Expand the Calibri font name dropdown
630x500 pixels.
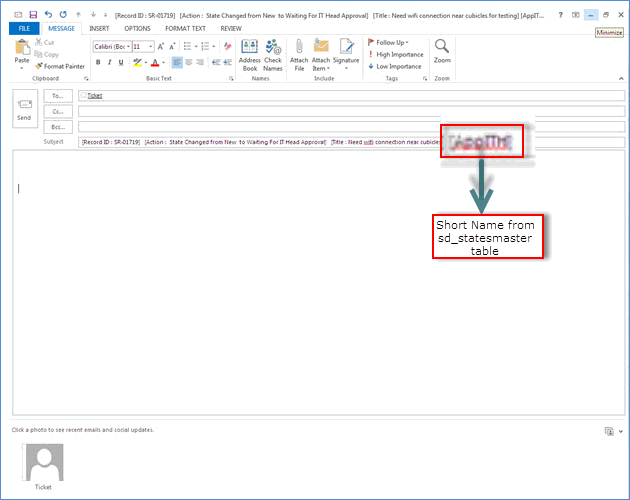[128, 47]
